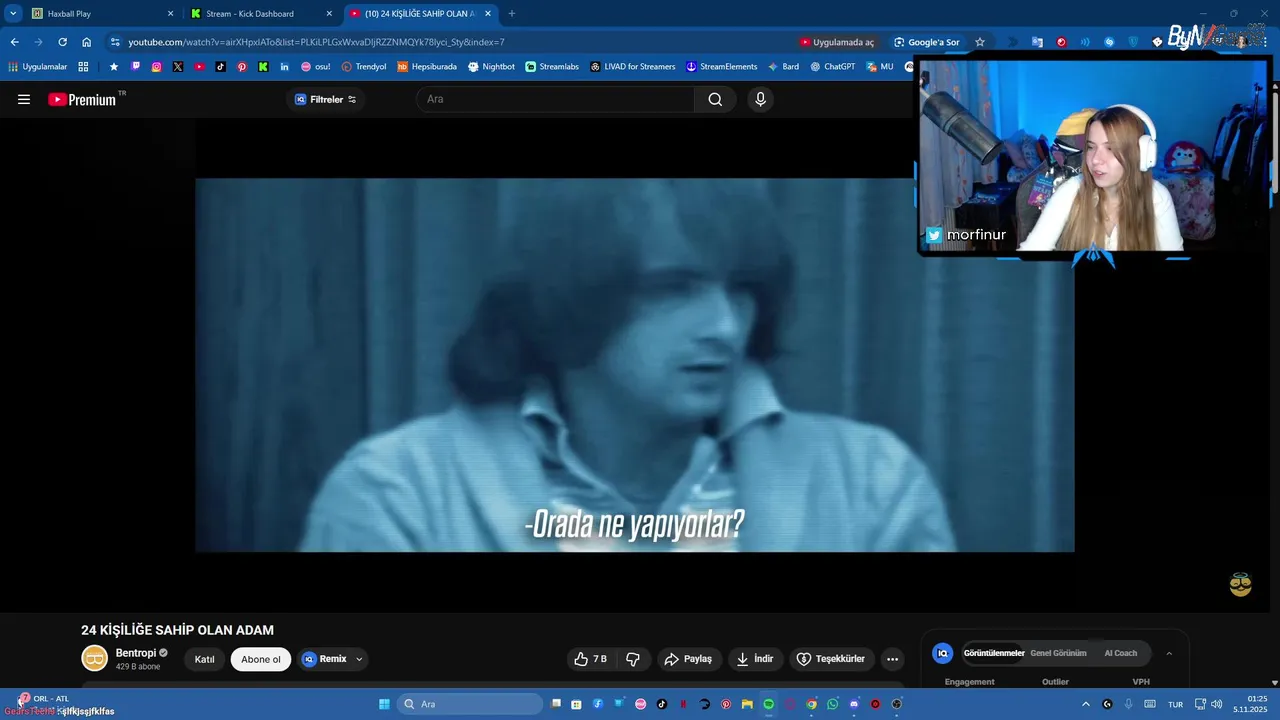Screen dimensions: 1280x720
Task: Select Görüntülenmeler tab in vidIQ panel
Action: coord(994,653)
